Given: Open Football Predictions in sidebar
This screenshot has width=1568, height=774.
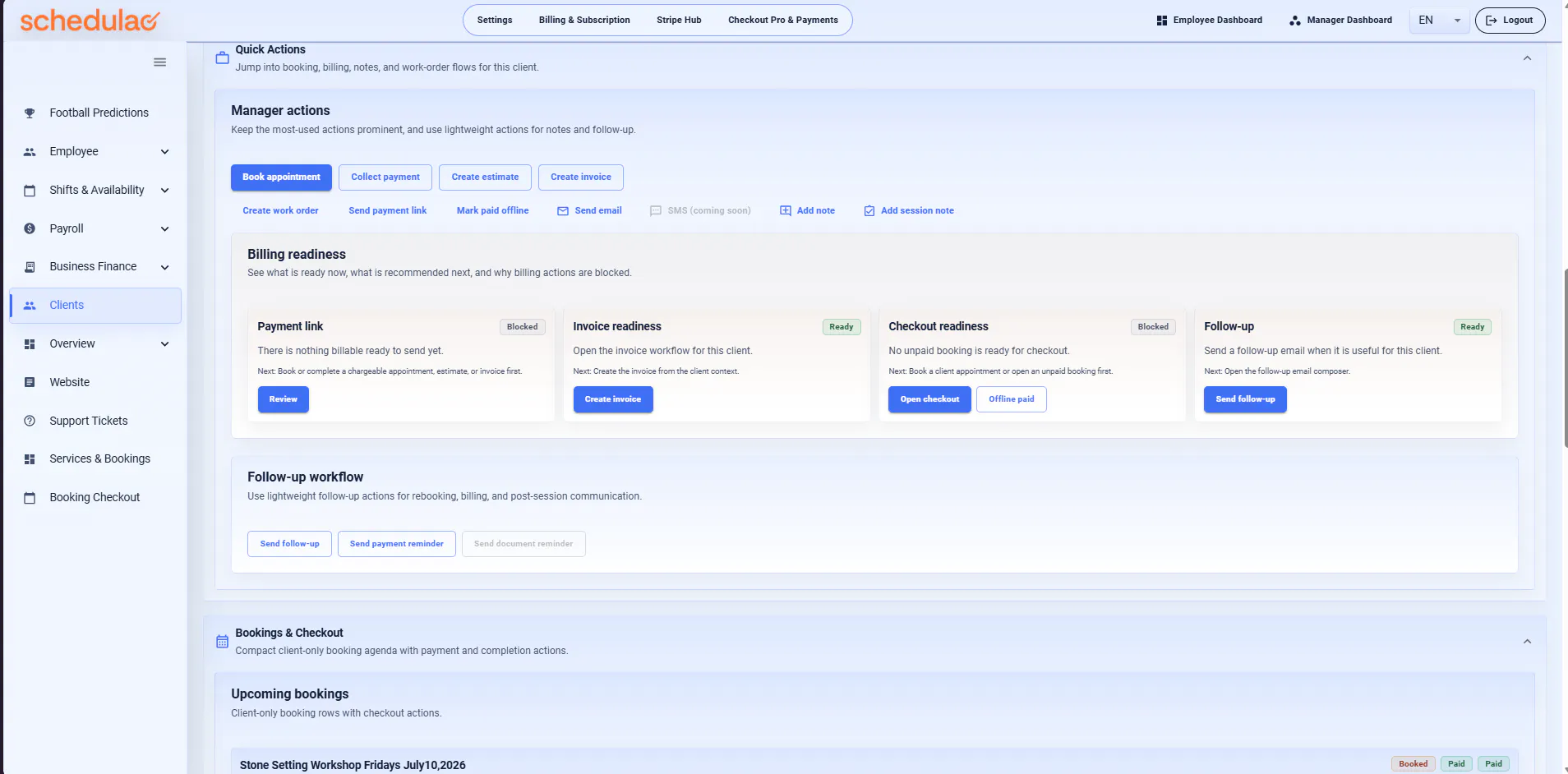Looking at the screenshot, I should [x=95, y=113].
